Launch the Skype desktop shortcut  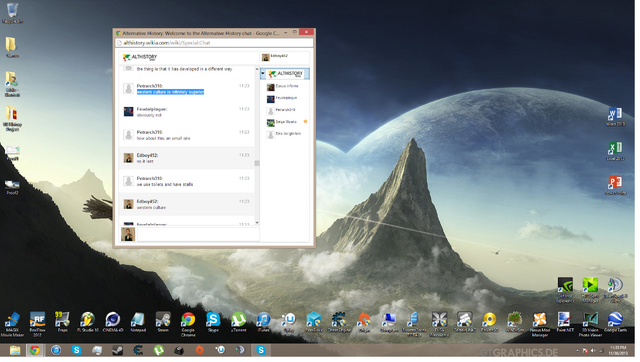(213, 322)
